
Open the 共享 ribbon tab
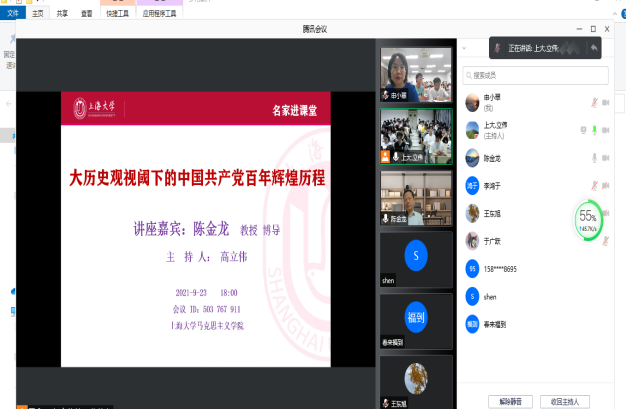63,14
